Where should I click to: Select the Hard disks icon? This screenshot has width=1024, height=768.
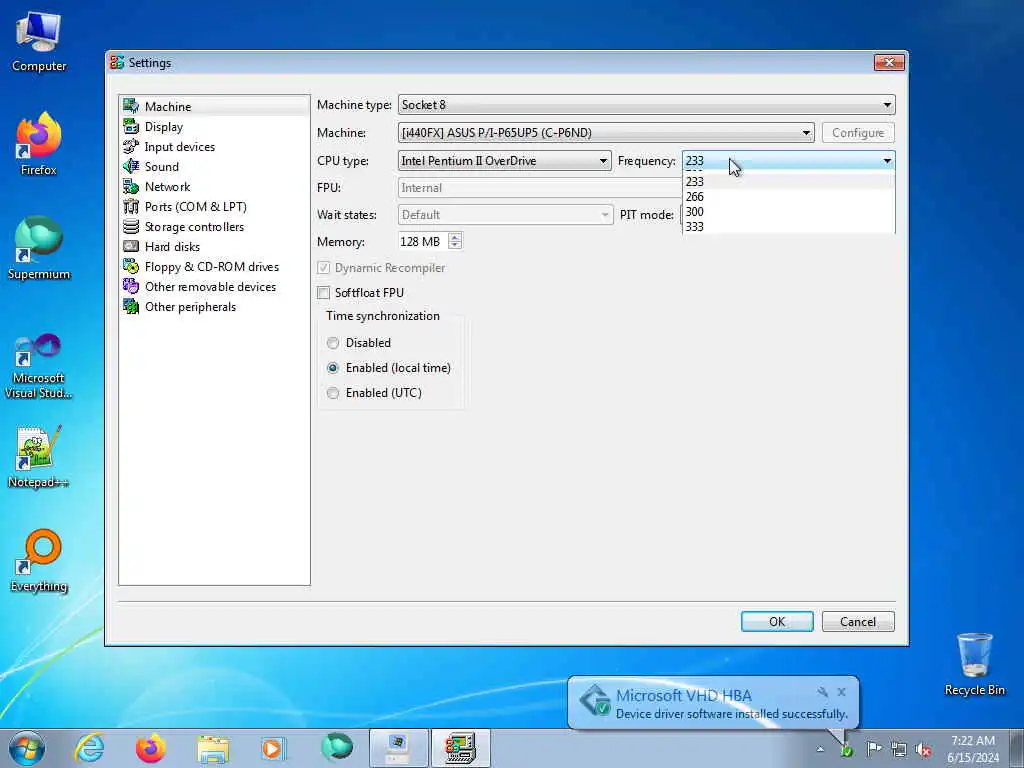pos(131,247)
